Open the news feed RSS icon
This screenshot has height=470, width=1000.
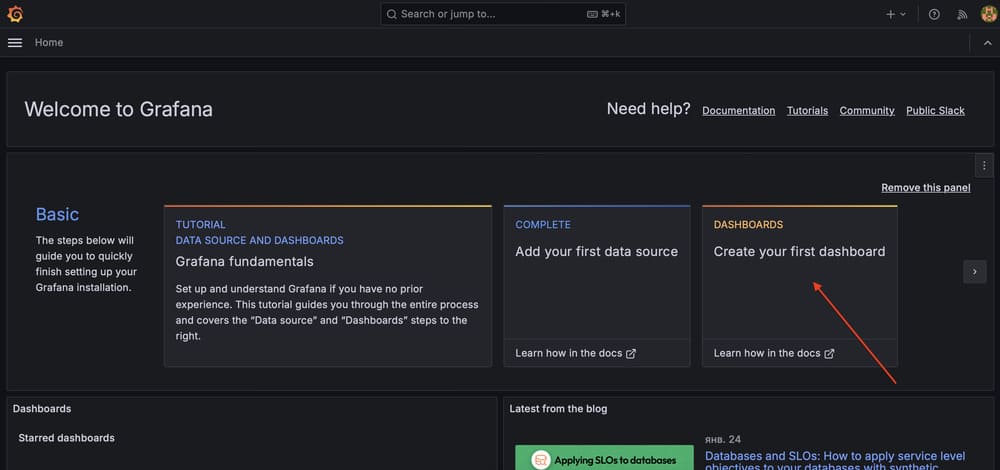[x=962, y=14]
